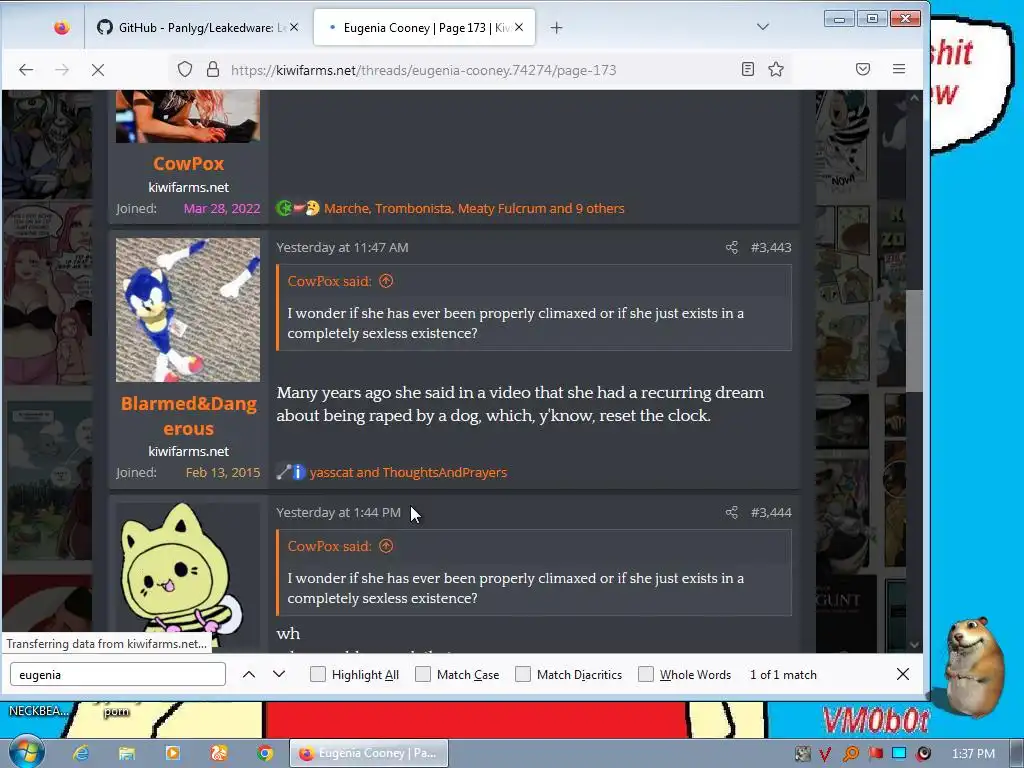1024x768 pixels.
Task: Share post #3,443
Action: 731,248
